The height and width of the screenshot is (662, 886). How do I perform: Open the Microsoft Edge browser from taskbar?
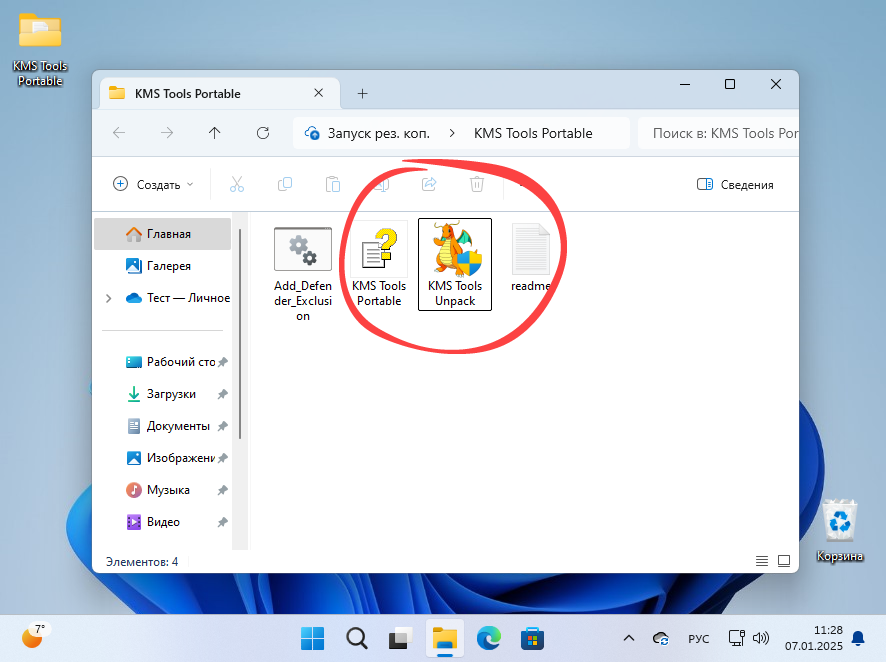point(488,638)
